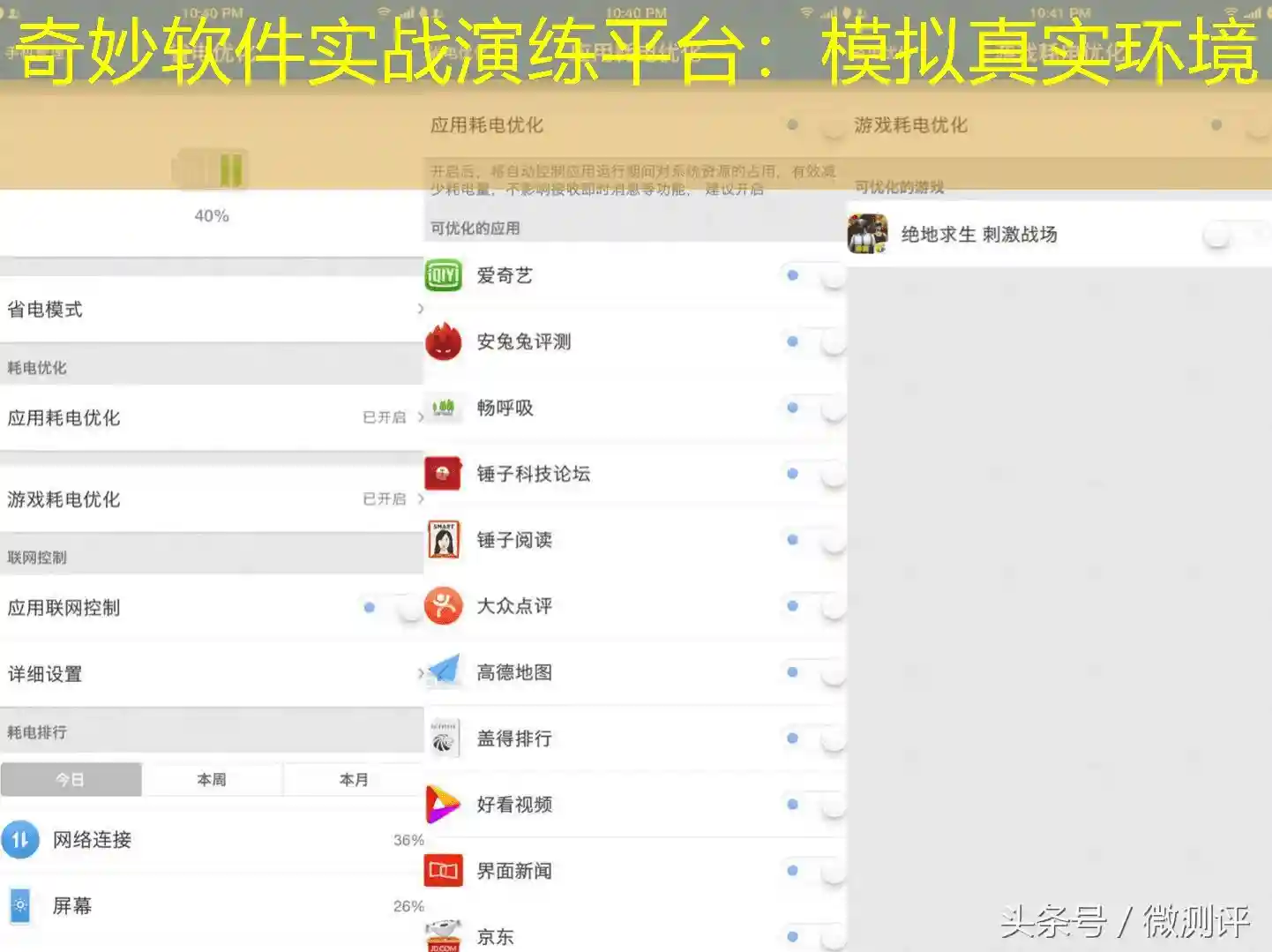
Task: Tap the 爱奇艺 app name
Action: click(x=505, y=276)
